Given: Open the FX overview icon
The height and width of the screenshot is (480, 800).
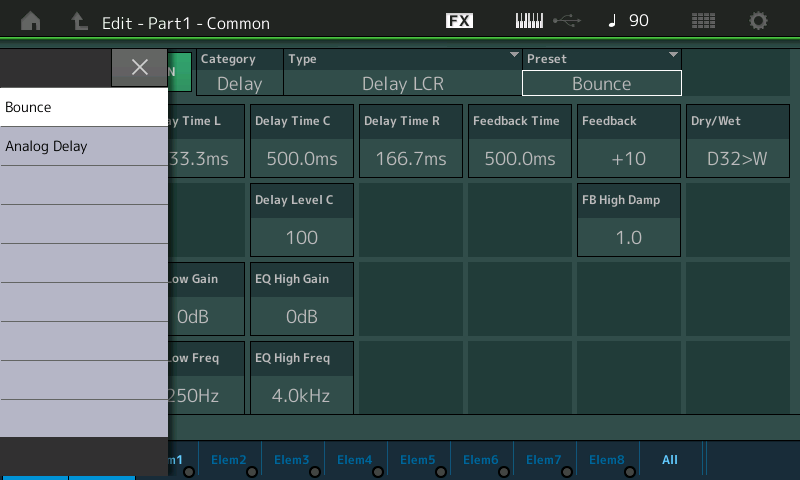Looking at the screenshot, I should (x=459, y=21).
